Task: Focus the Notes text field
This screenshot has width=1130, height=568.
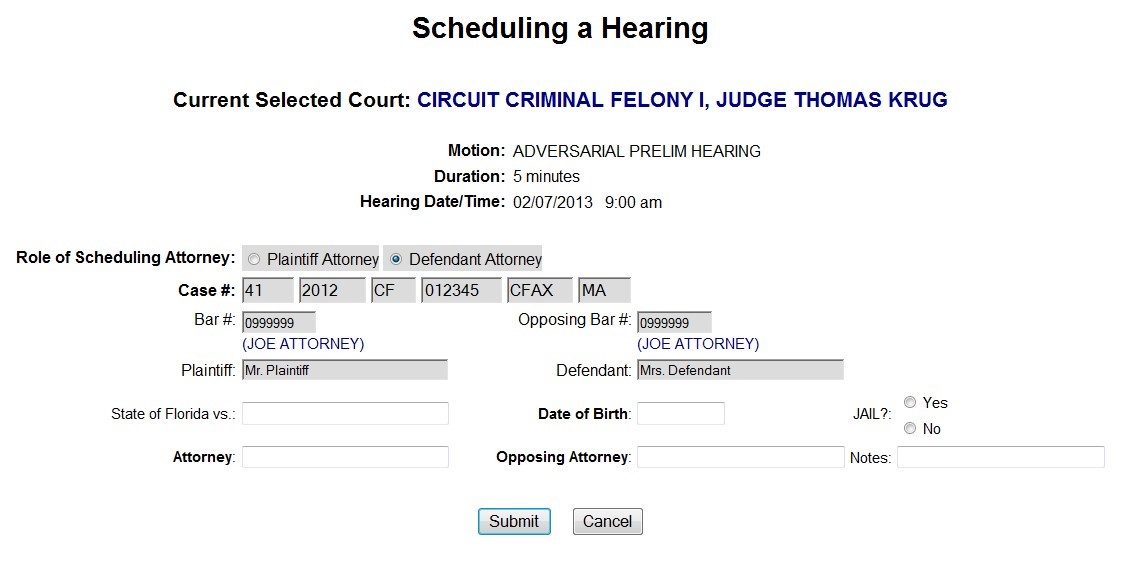Action: (1000, 457)
